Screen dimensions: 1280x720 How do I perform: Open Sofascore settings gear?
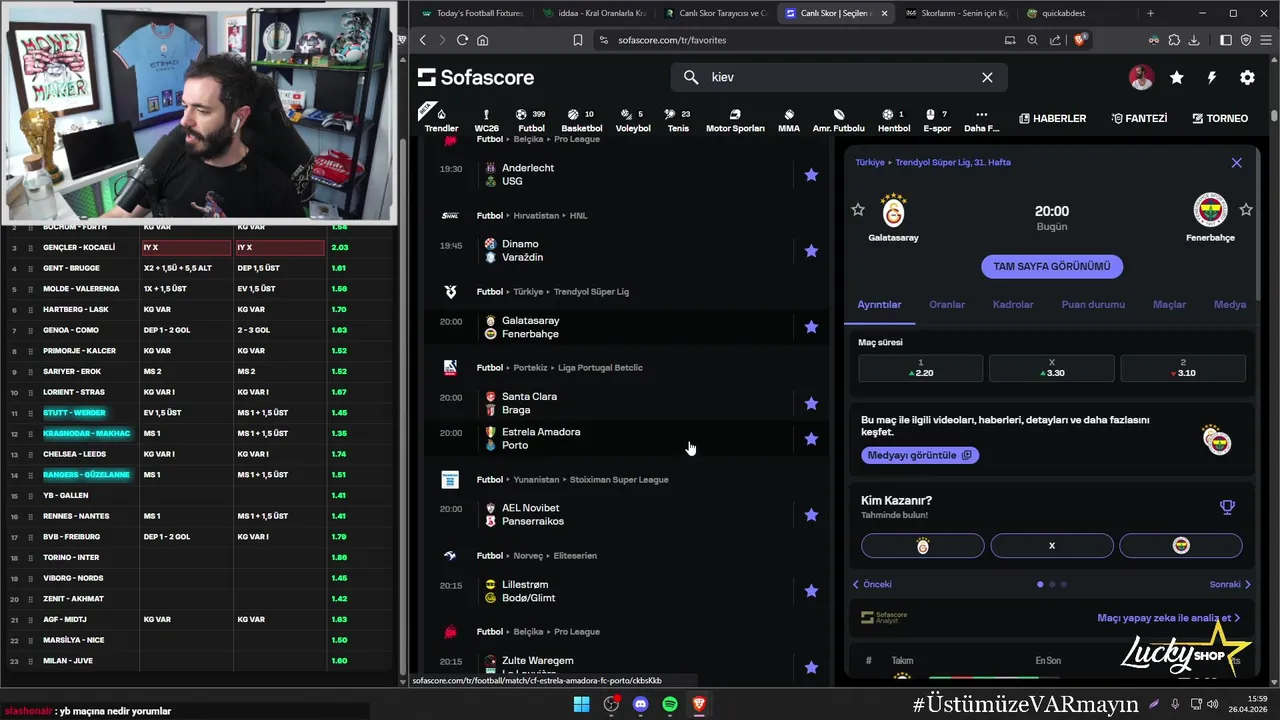tap(1247, 77)
